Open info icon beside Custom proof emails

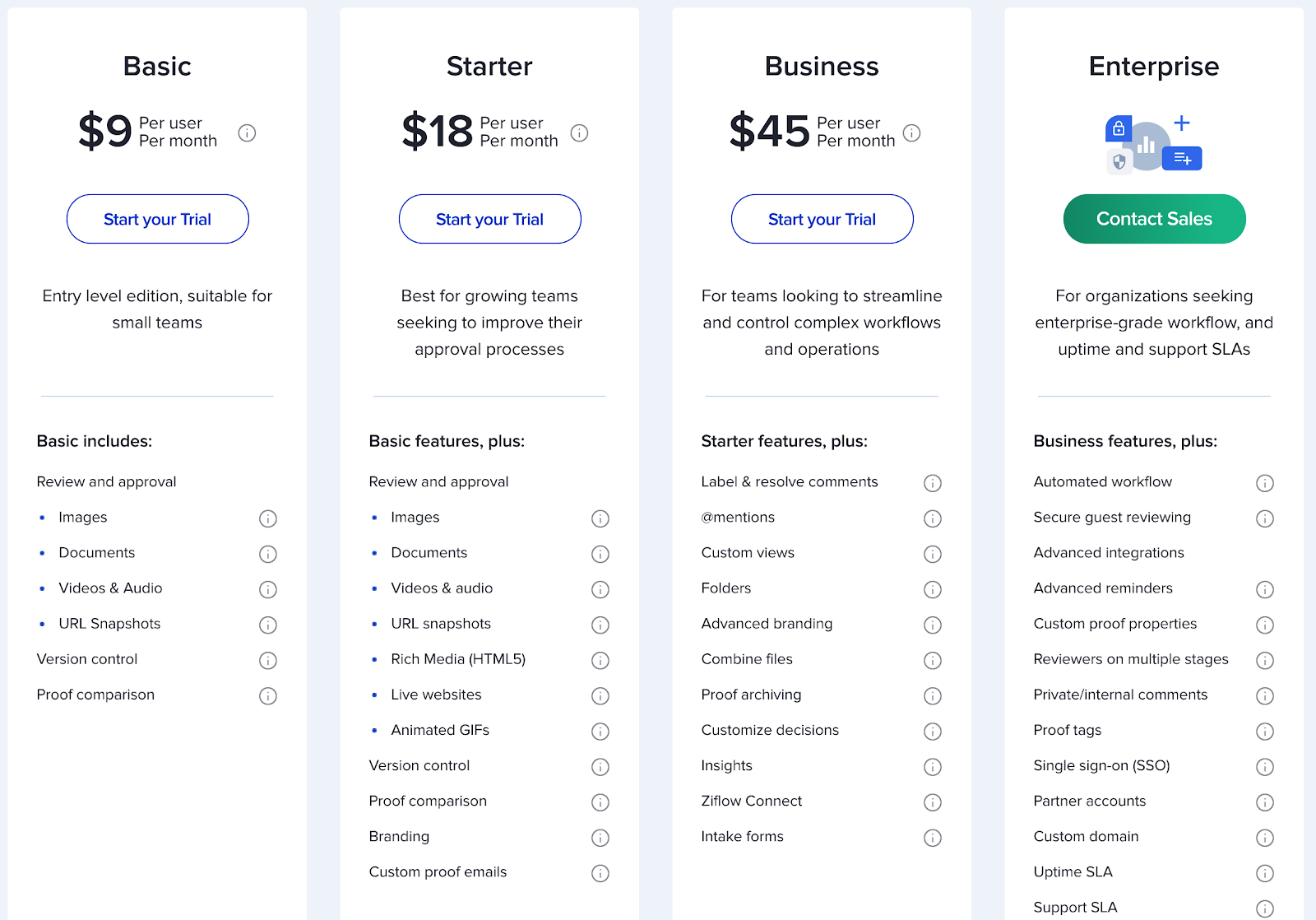(600, 873)
